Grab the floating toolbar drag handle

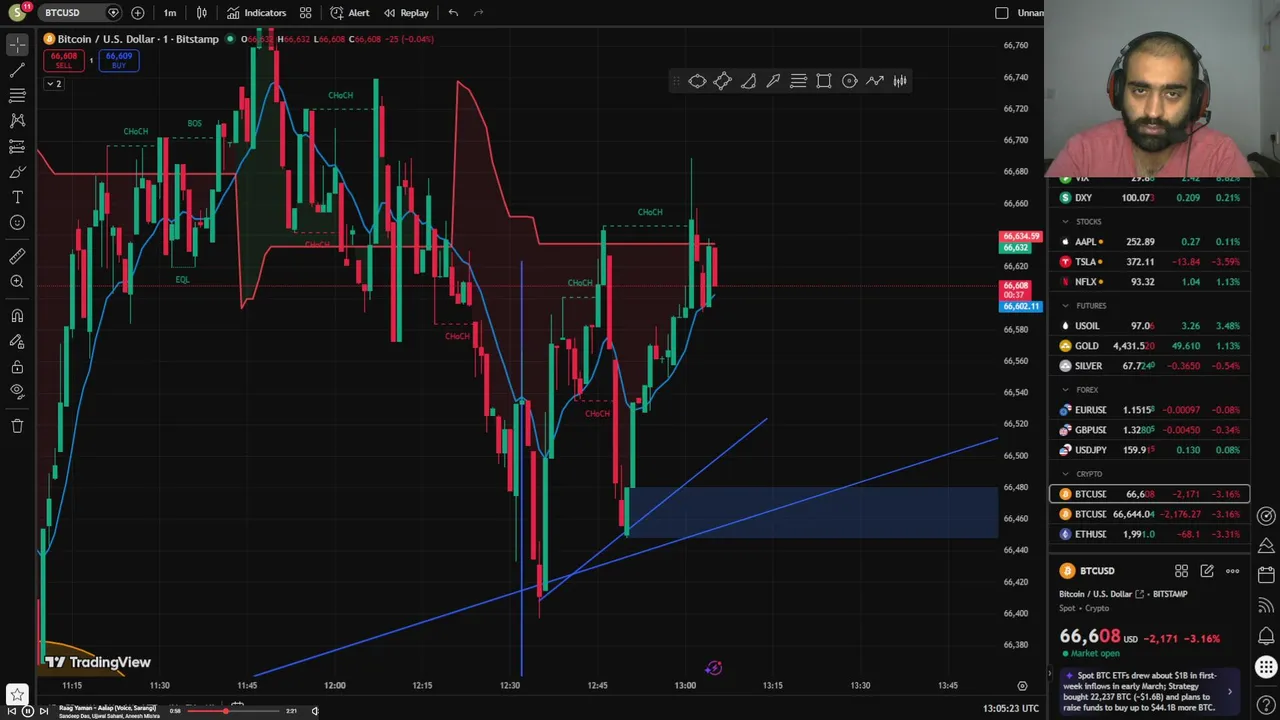[x=677, y=81]
